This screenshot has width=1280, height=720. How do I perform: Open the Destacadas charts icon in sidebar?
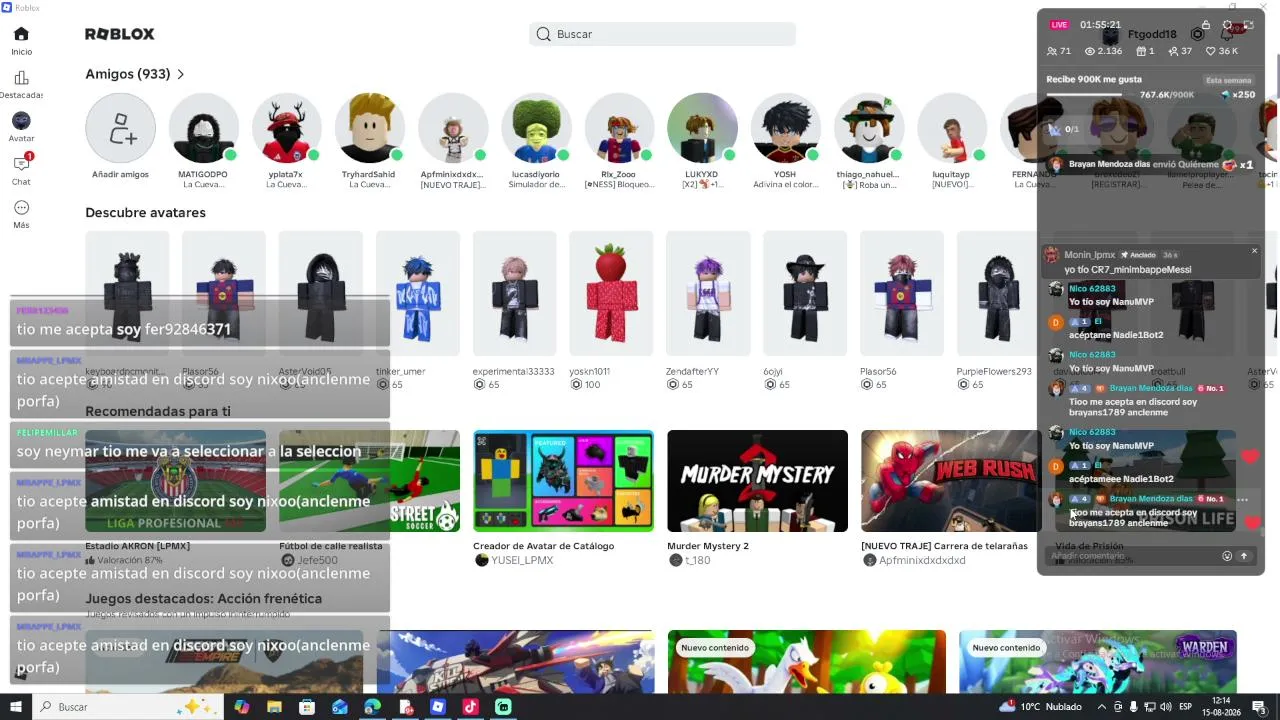[x=21, y=78]
